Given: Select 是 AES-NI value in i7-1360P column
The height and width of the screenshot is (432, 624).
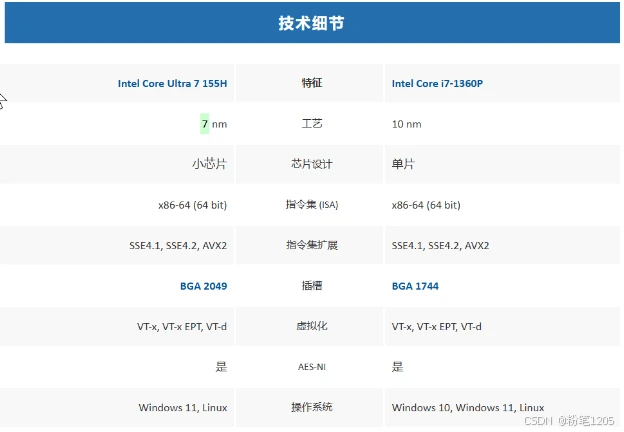Looking at the screenshot, I should (397, 367).
